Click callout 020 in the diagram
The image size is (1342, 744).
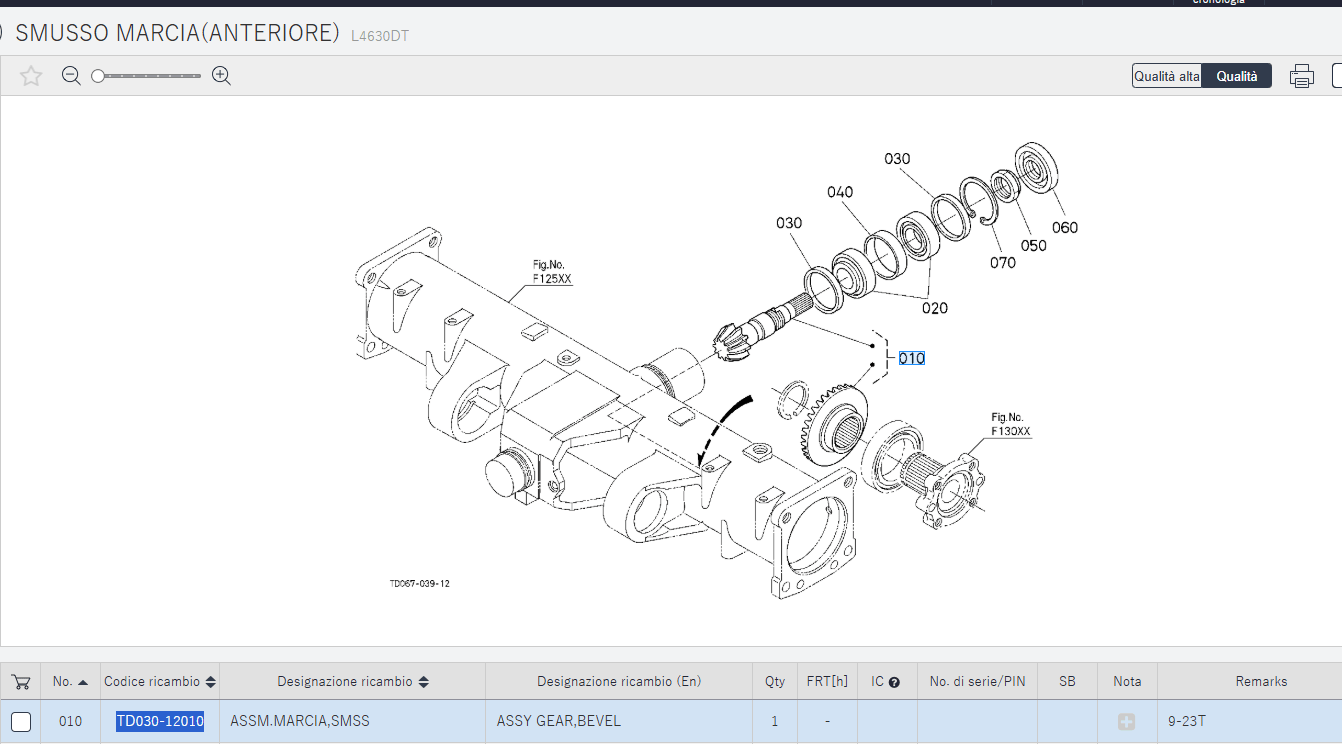[x=935, y=308]
